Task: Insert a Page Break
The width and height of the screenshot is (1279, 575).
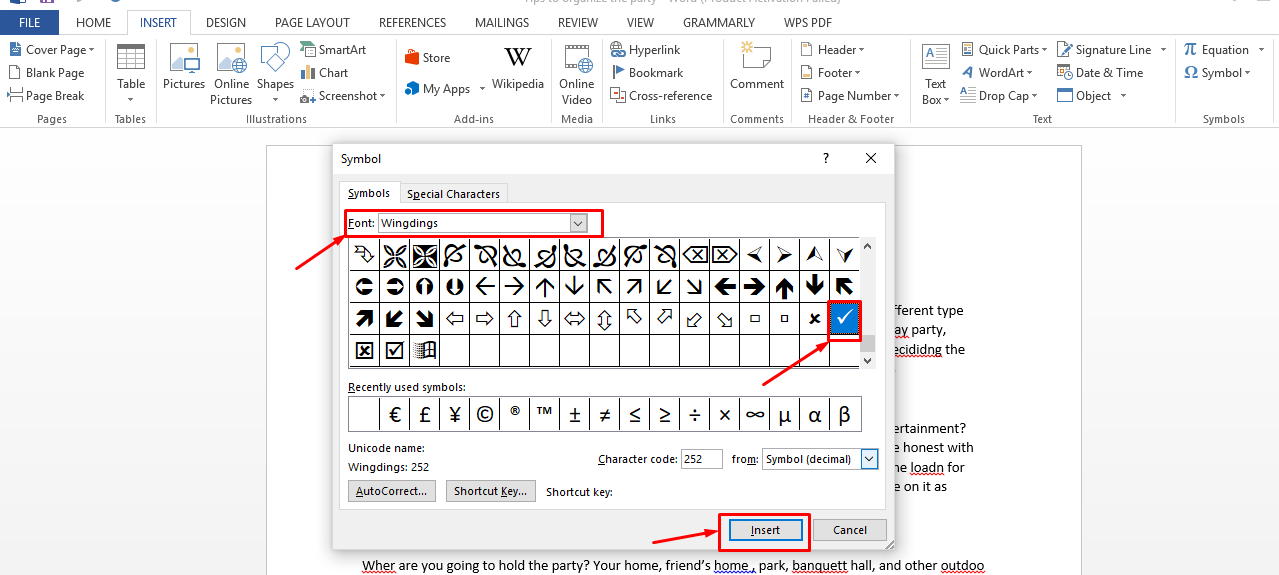Action: [46, 96]
